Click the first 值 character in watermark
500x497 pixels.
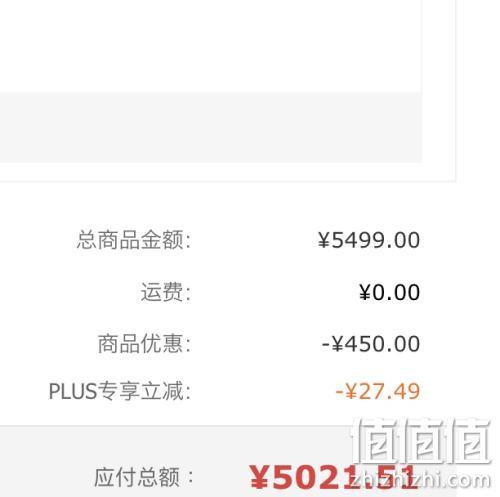[x=377, y=441]
